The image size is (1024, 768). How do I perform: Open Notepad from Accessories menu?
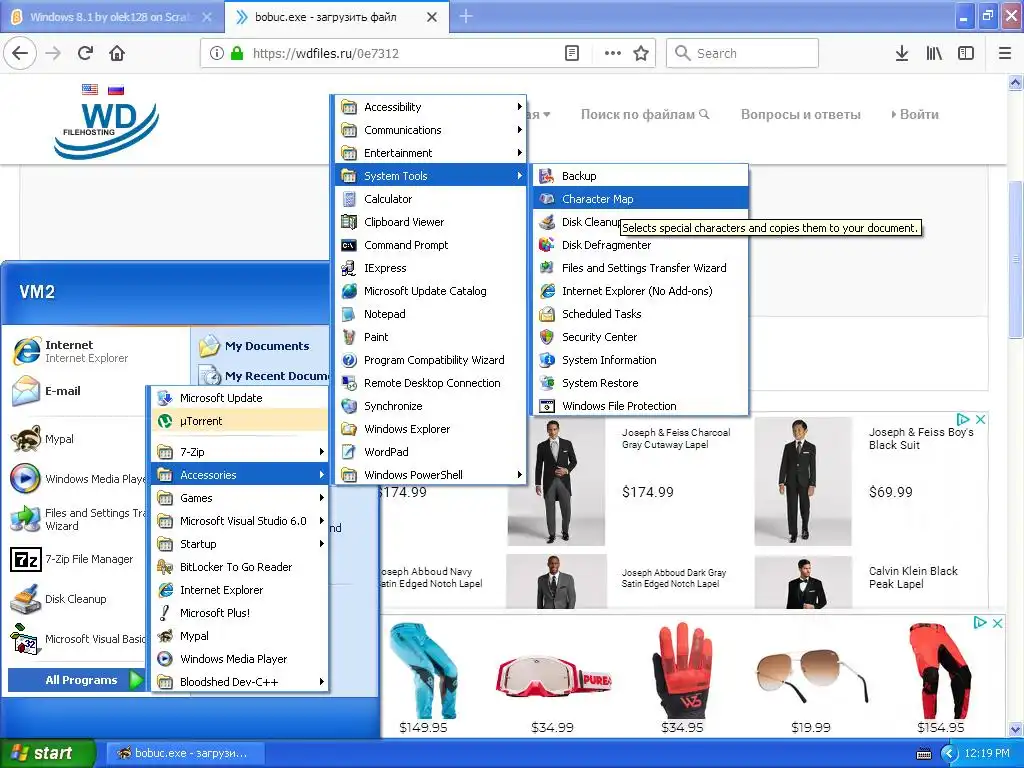(431, 314)
